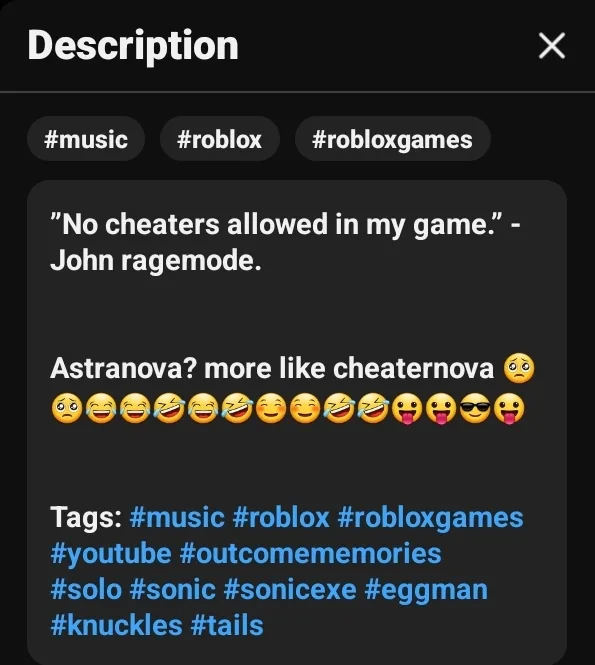595x665 pixels.
Task: Click the sunglasses emoji in the description
Action: 475,408
